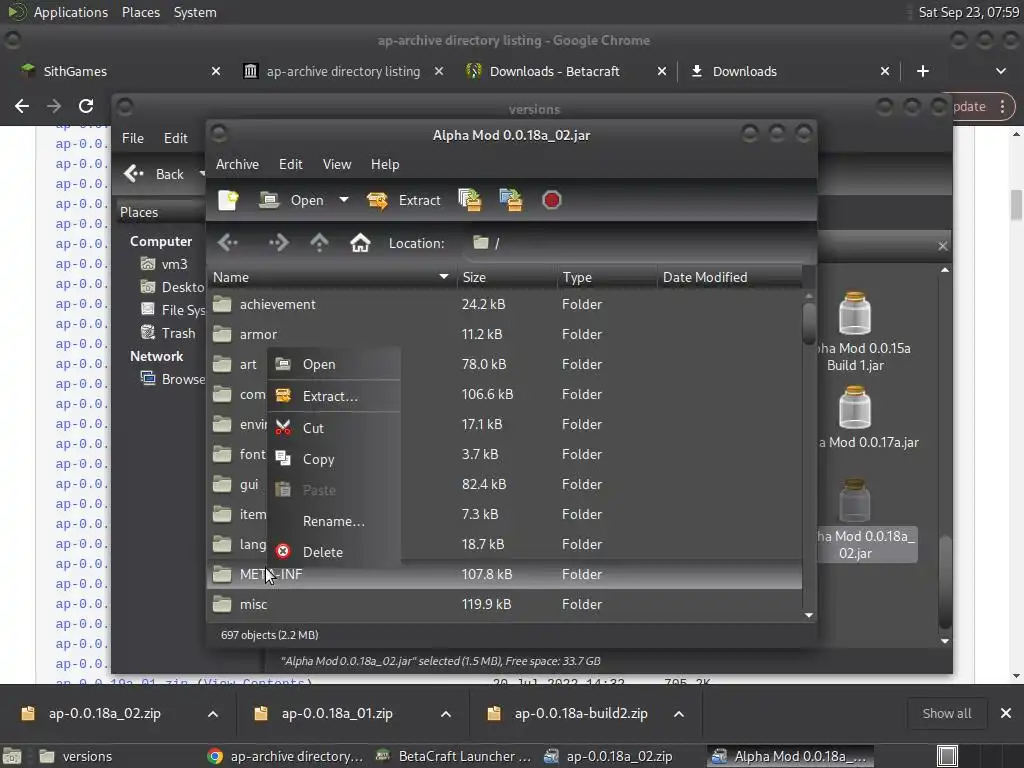Switch to ap-archive directory listing tab
1024x768 pixels.
(343, 71)
